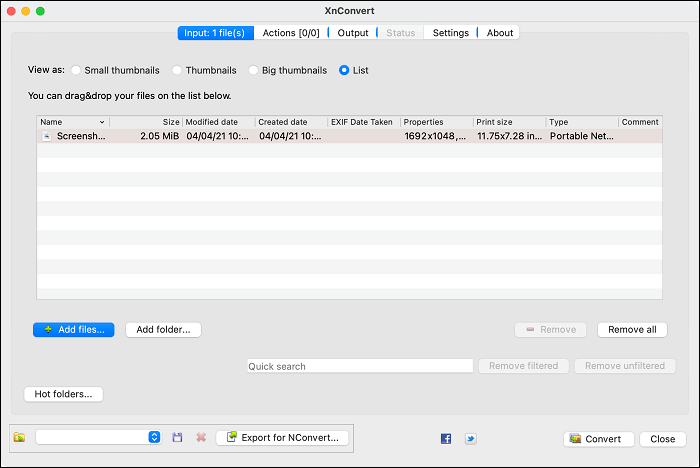
Task: Open the Output tab
Action: click(353, 33)
